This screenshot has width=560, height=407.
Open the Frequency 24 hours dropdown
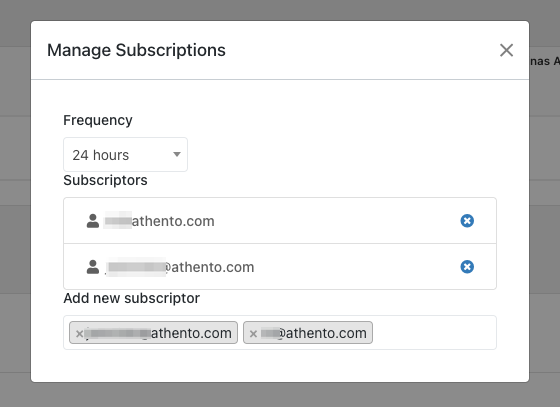[x=125, y=155]
